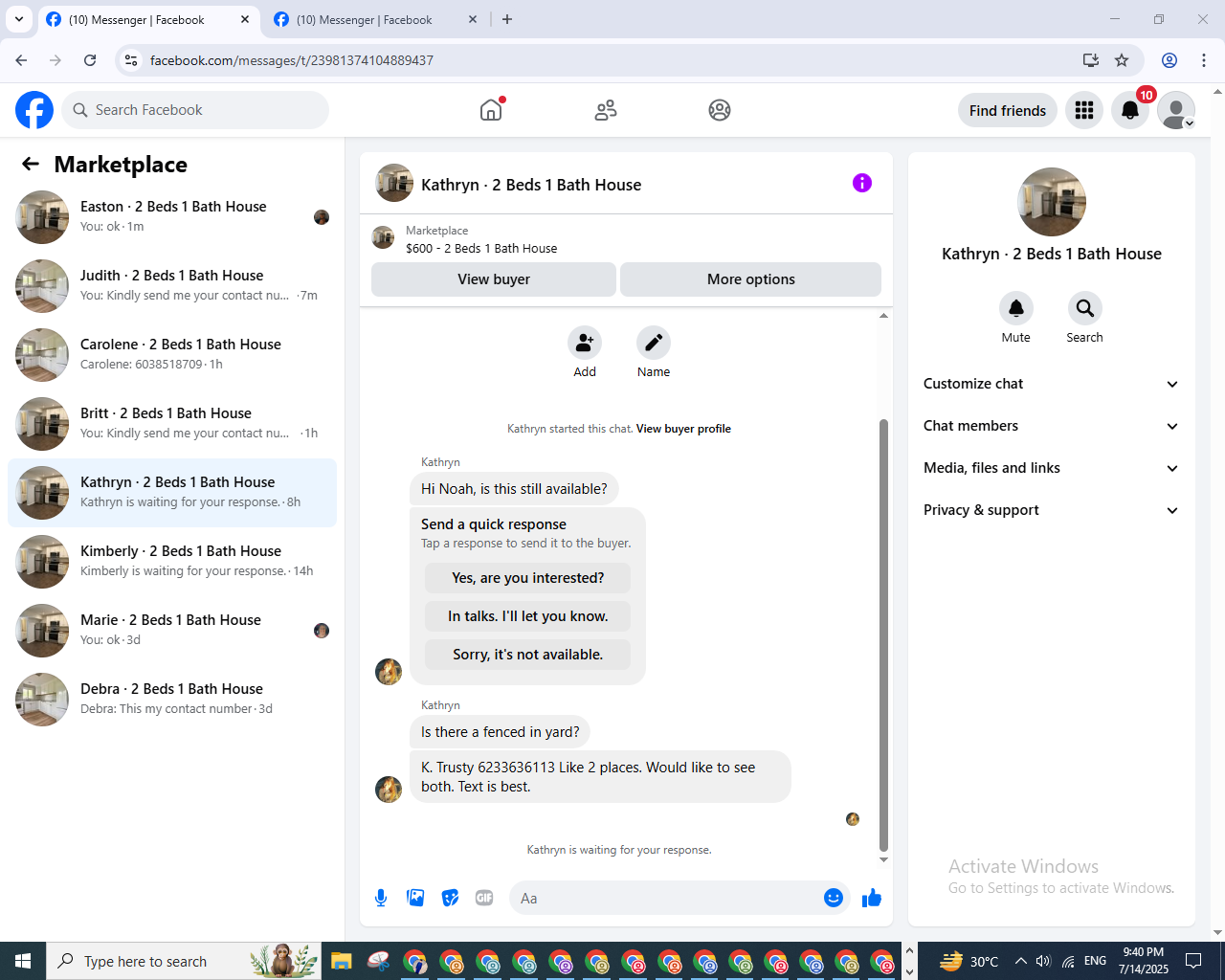Screen dimensions: 1225x980
Task: Click the browser address bar URL
Action: tap(292, 60)
